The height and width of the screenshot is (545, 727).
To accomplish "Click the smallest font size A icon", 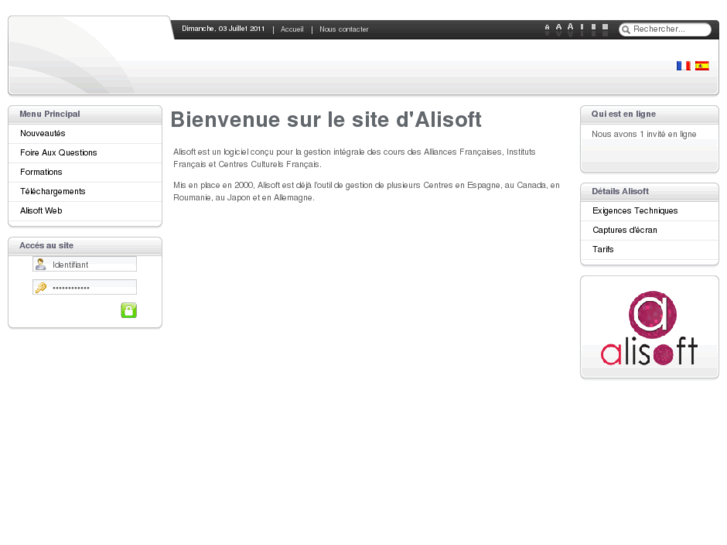I will [x=547, y=28].
